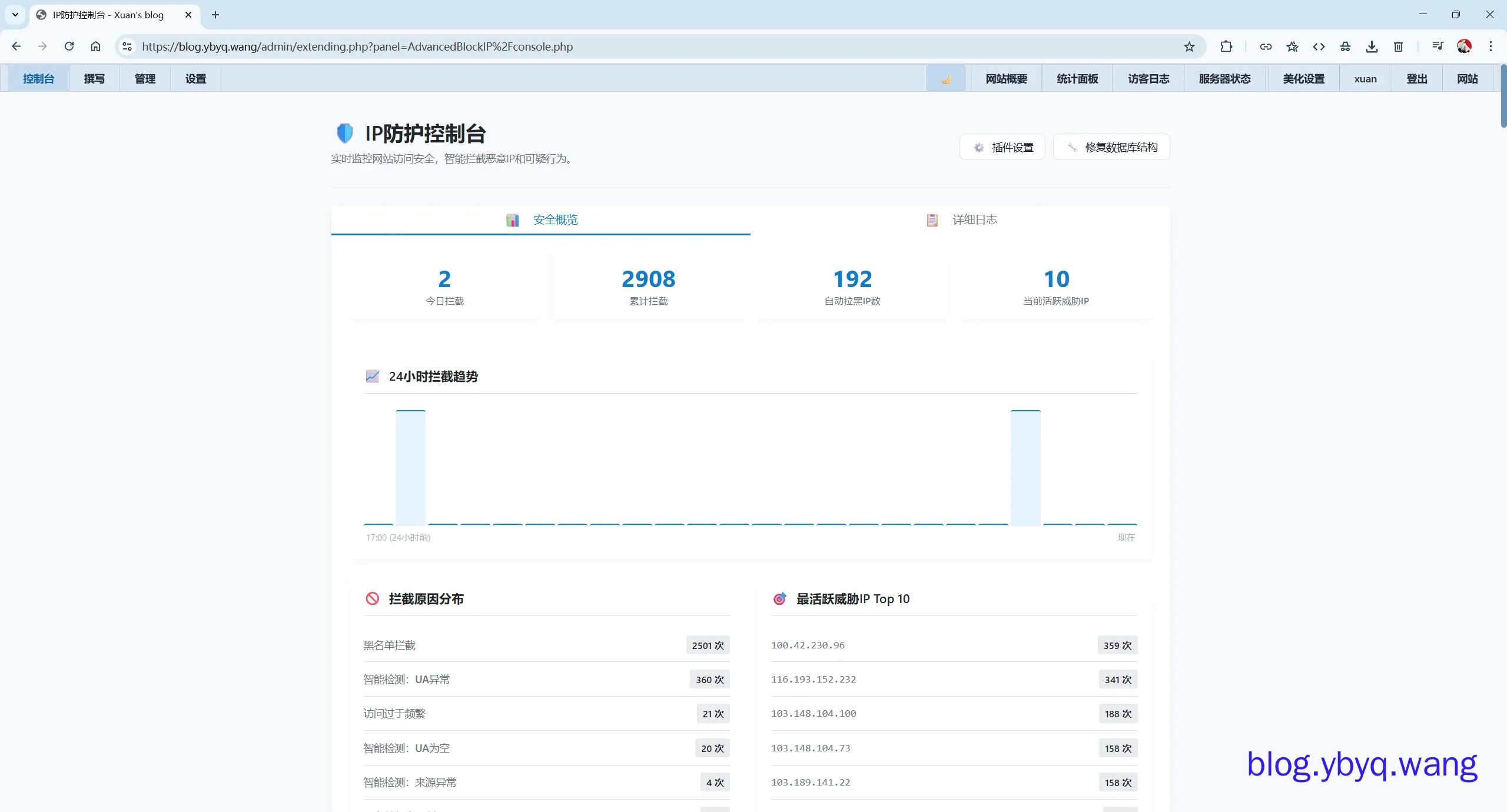Click the 修复数据库结构 button
Screen dimensions: 1507x812
pyautogui.click(x=1111, y=147)
